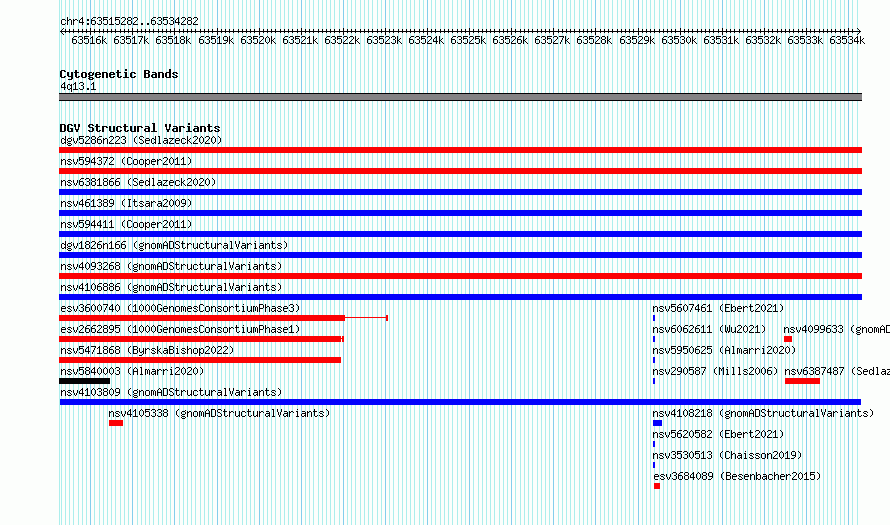Click the dgv5286n223 (Sedlazeck2020) variant label
Screen dimensions: 890x525
141,140
